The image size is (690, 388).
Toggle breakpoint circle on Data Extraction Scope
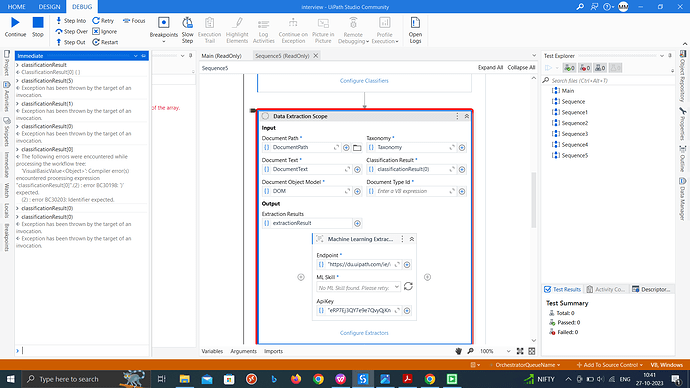pyautogui.click(x=265, y=116)
